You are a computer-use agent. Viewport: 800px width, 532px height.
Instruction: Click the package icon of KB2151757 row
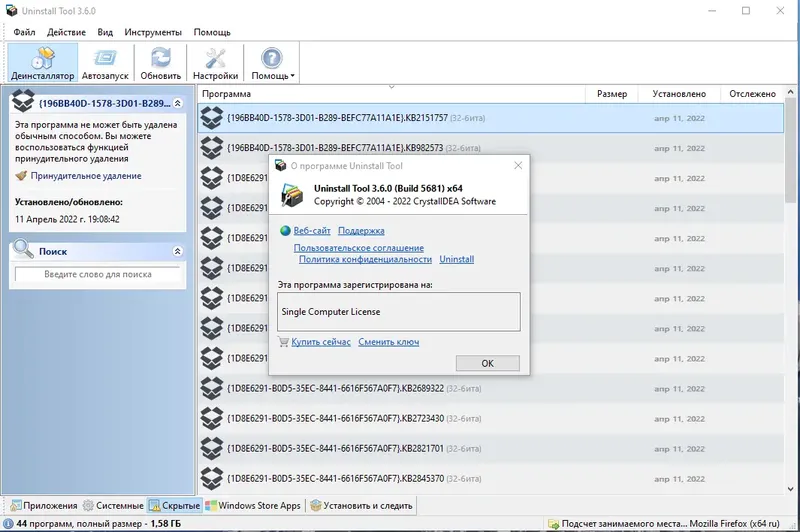pyautogui.click(x=212, y=118)
